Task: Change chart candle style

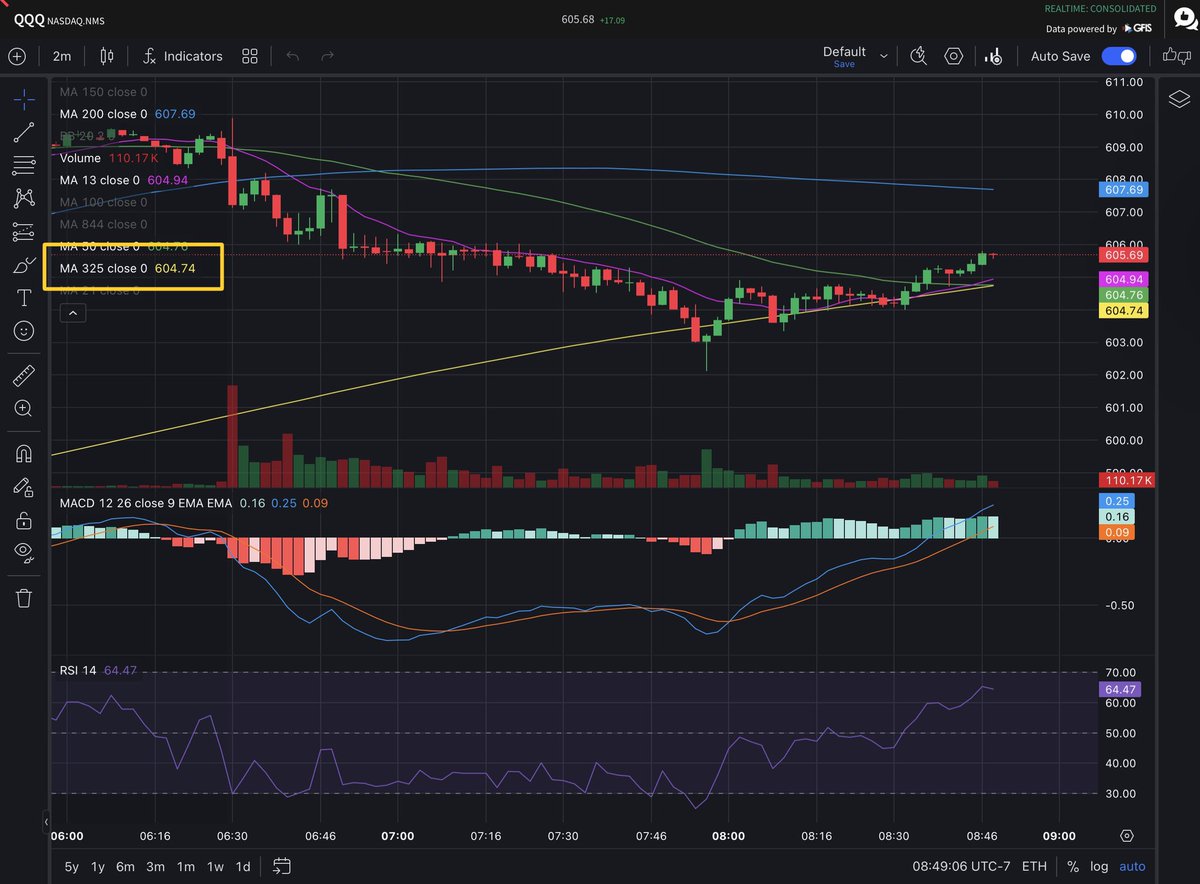Action: (108, 56)
